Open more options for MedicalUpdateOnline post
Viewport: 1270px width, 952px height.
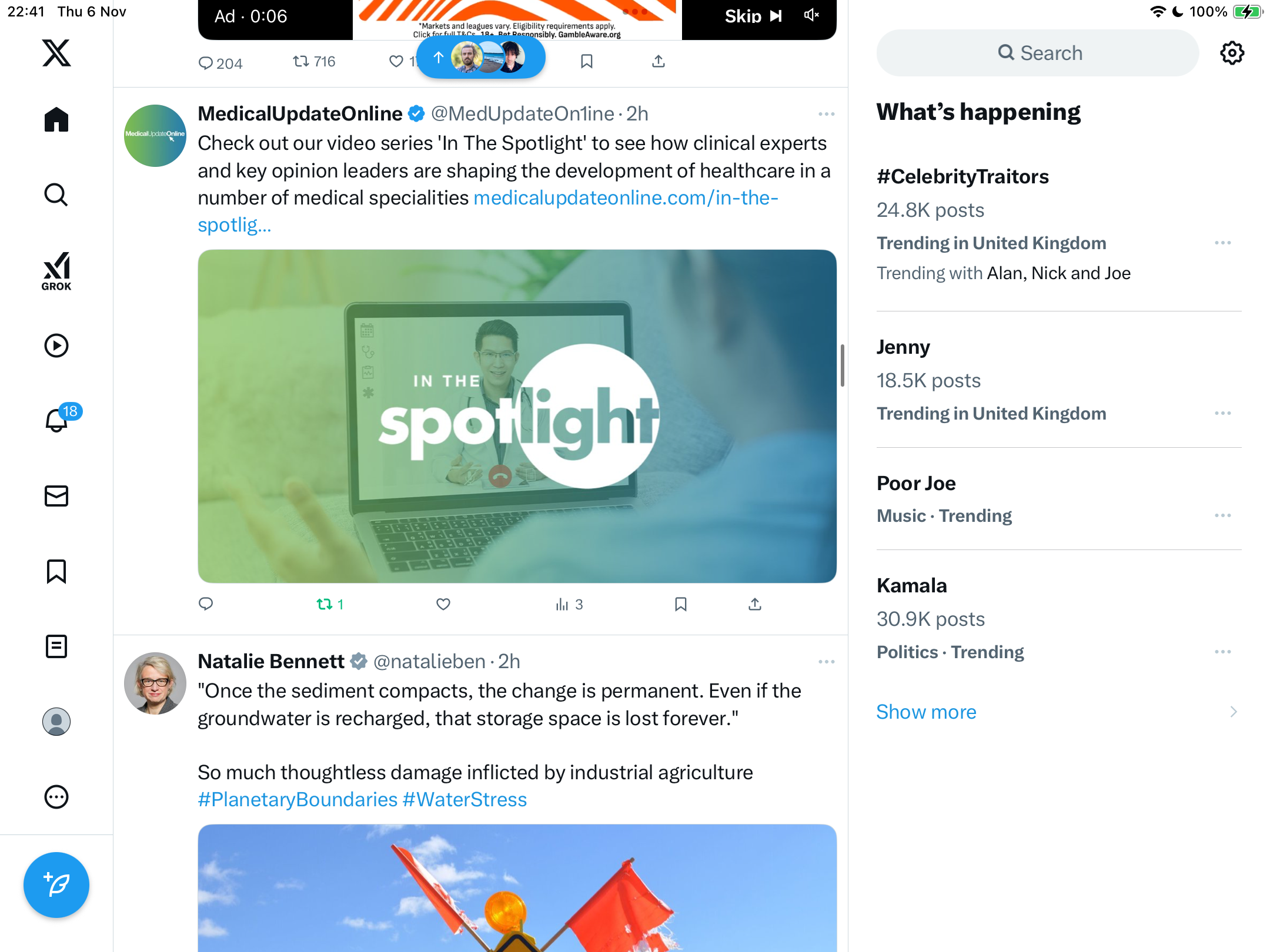827,114
